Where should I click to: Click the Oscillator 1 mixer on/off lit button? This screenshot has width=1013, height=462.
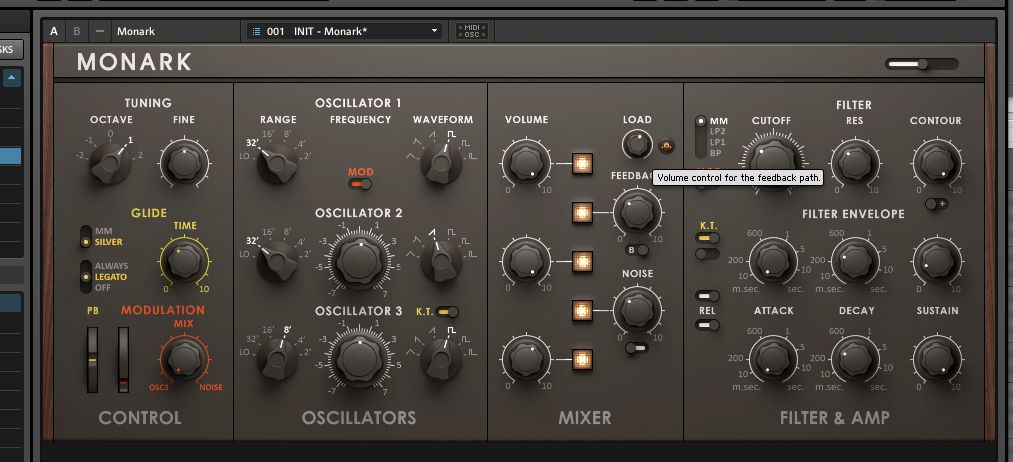[581, 164]
